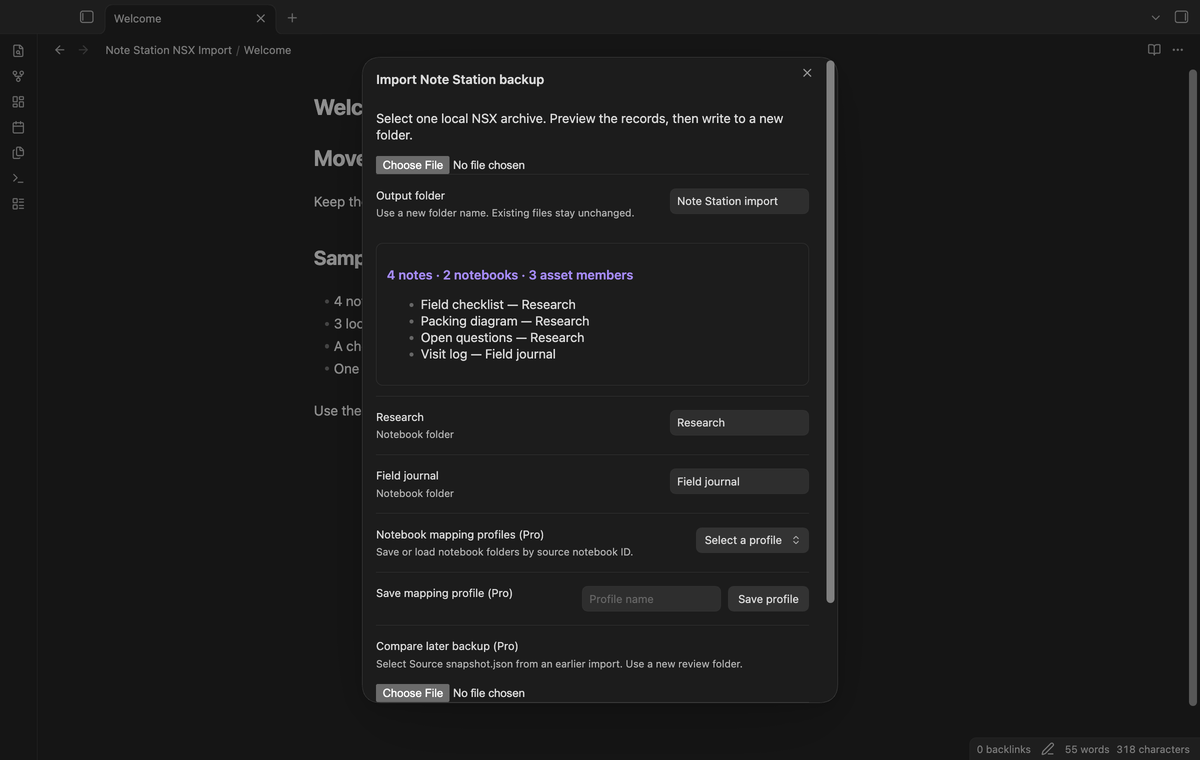
Task: Click the Save profile button
Action: coord(768,599)
